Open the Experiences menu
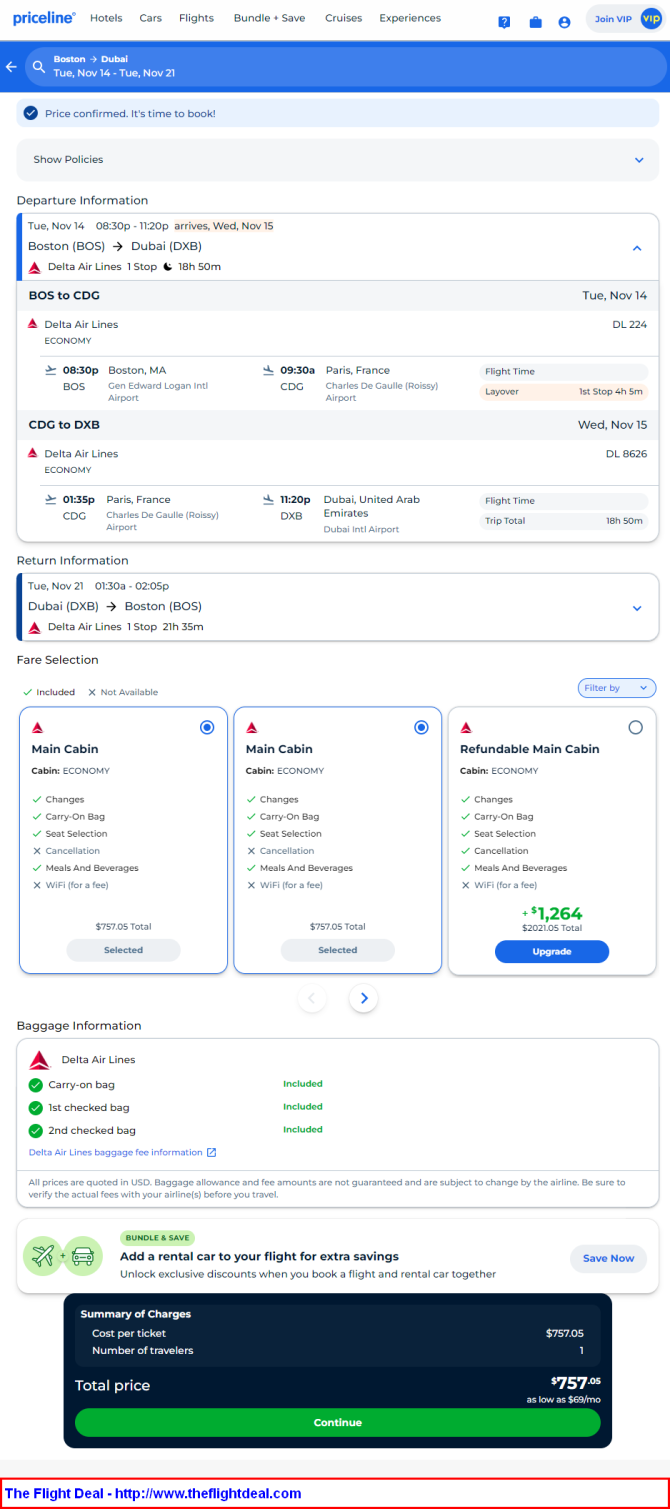Viewport: 670px width, 1509px height. [410, 18]
